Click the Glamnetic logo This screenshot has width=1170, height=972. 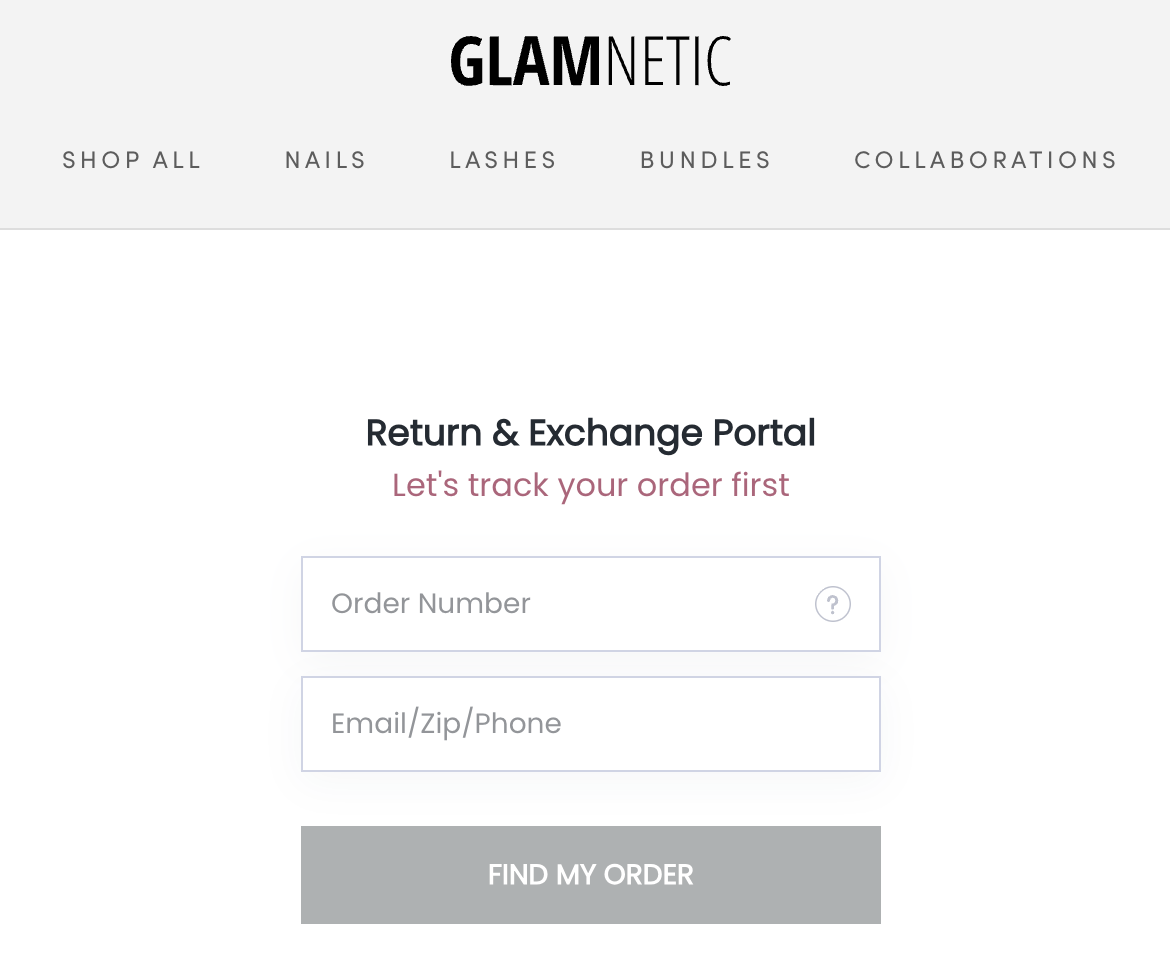pos(590,61)
